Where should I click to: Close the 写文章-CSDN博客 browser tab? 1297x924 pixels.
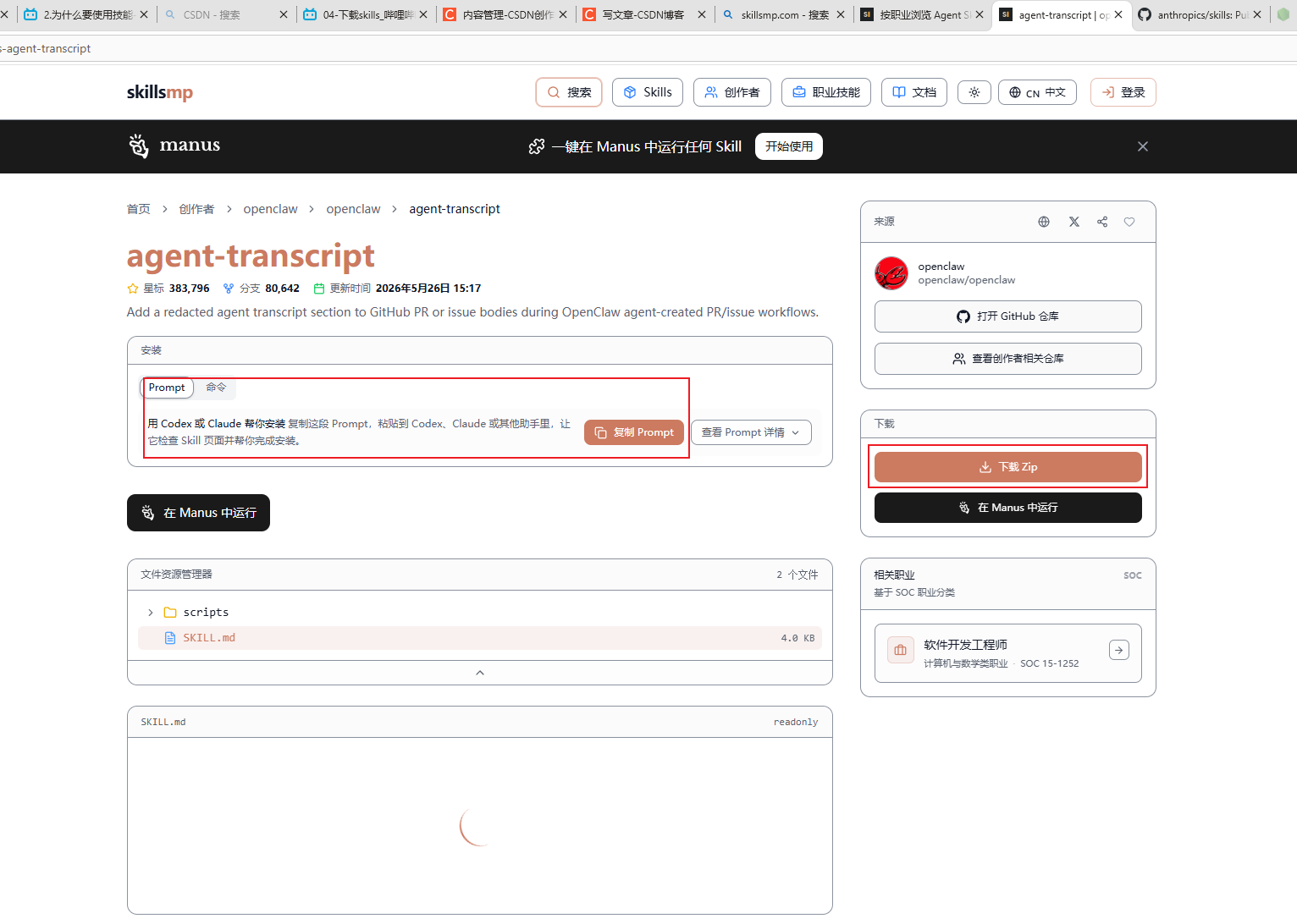pos(702,14)
